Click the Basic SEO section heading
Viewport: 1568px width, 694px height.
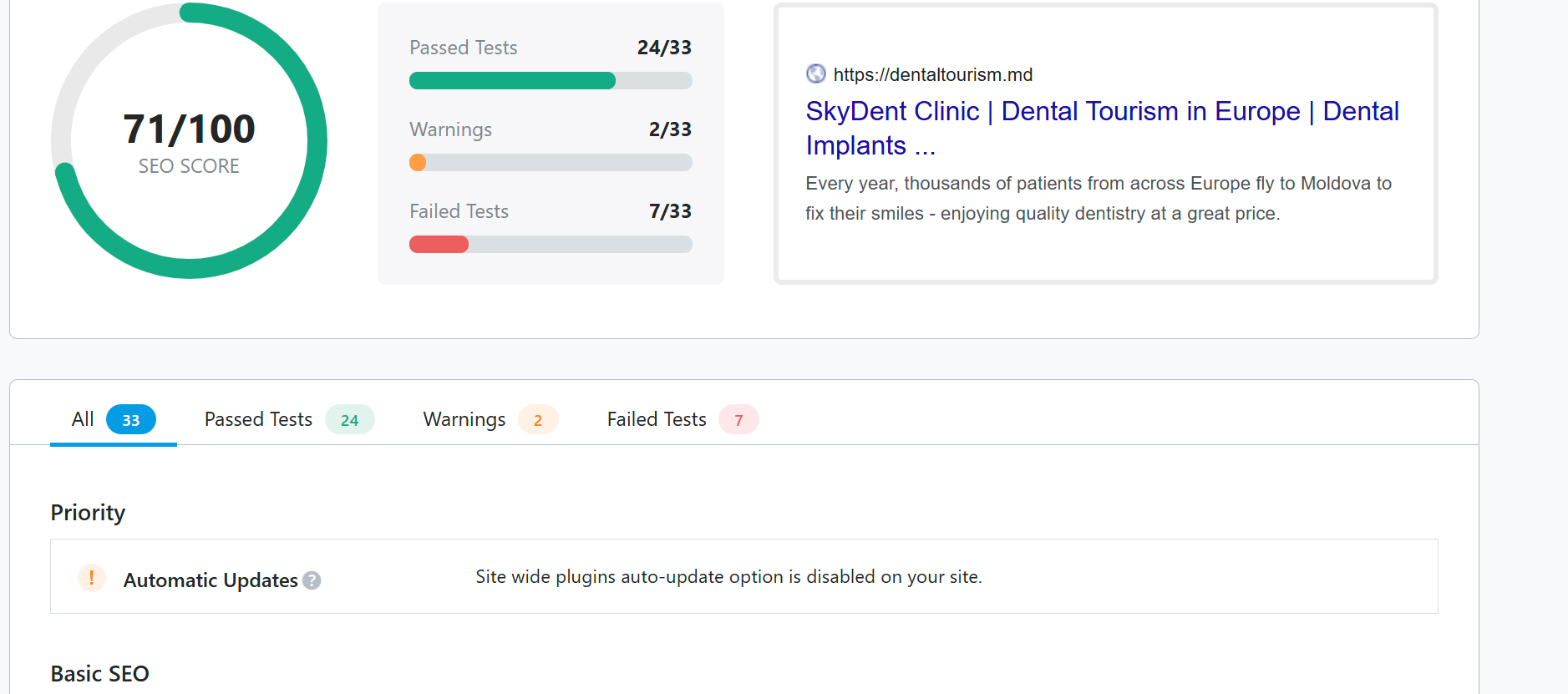(99, 674)
